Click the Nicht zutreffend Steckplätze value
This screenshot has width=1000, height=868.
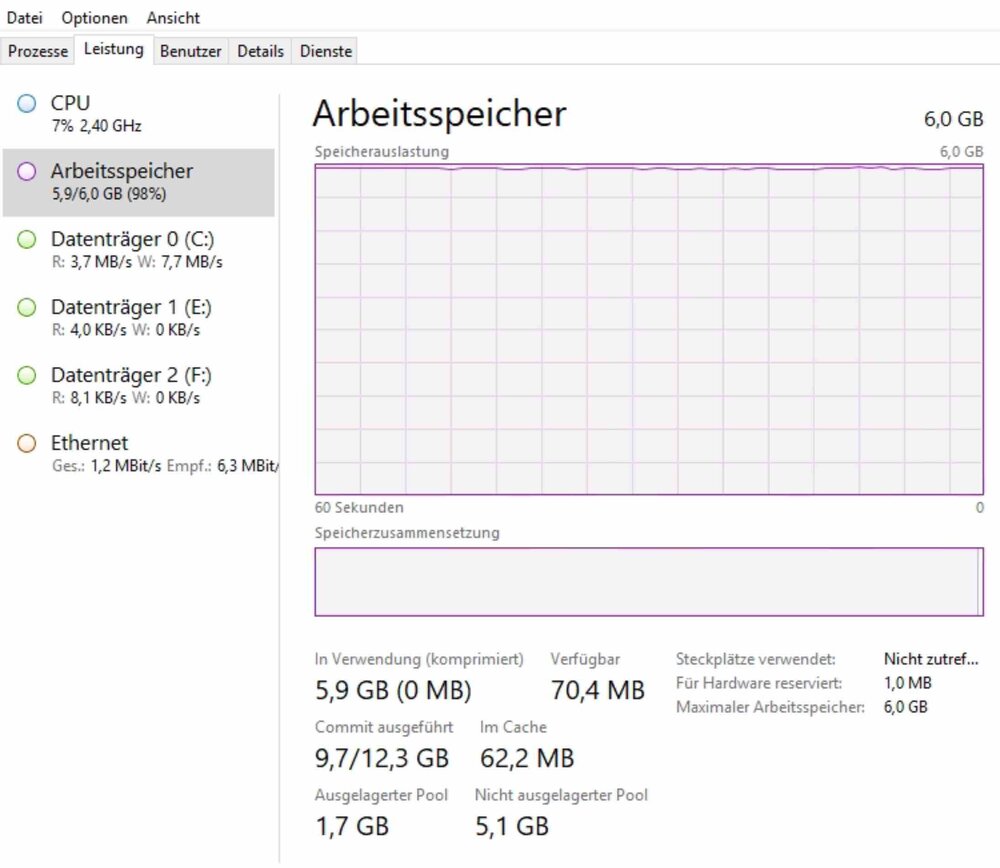click(930, 659)
